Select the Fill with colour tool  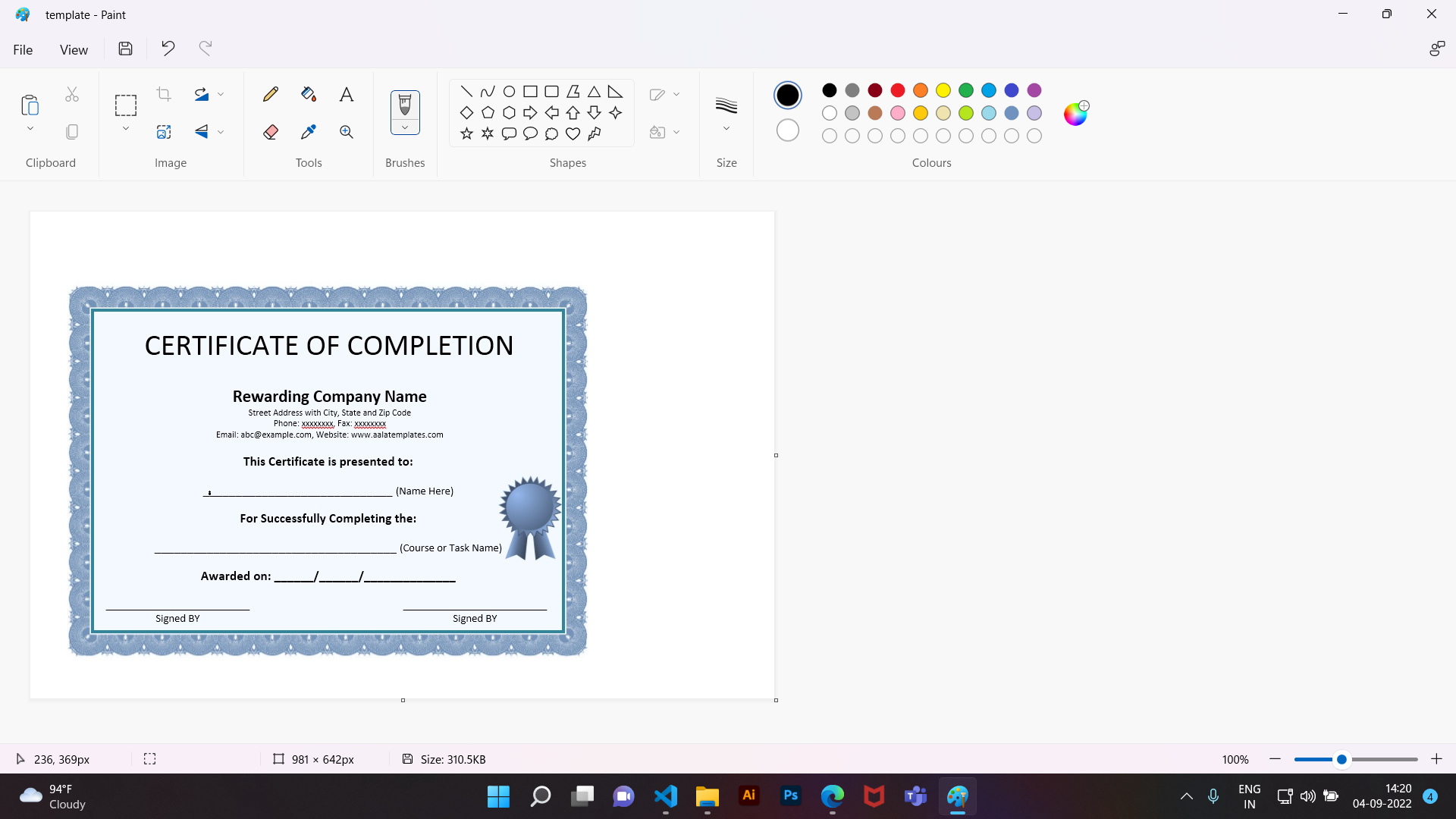pyautogui.click(x=308, y=94)
